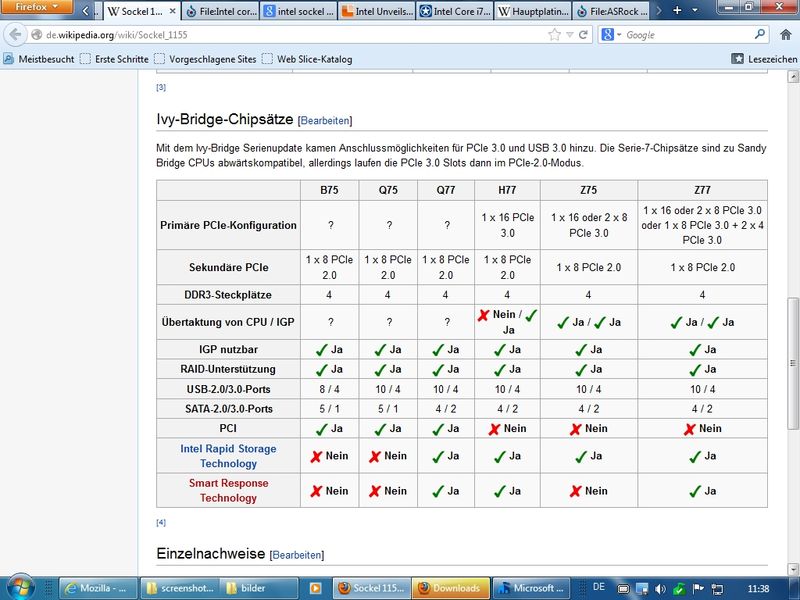Open a new tab with the plus button

coord(678,10)
